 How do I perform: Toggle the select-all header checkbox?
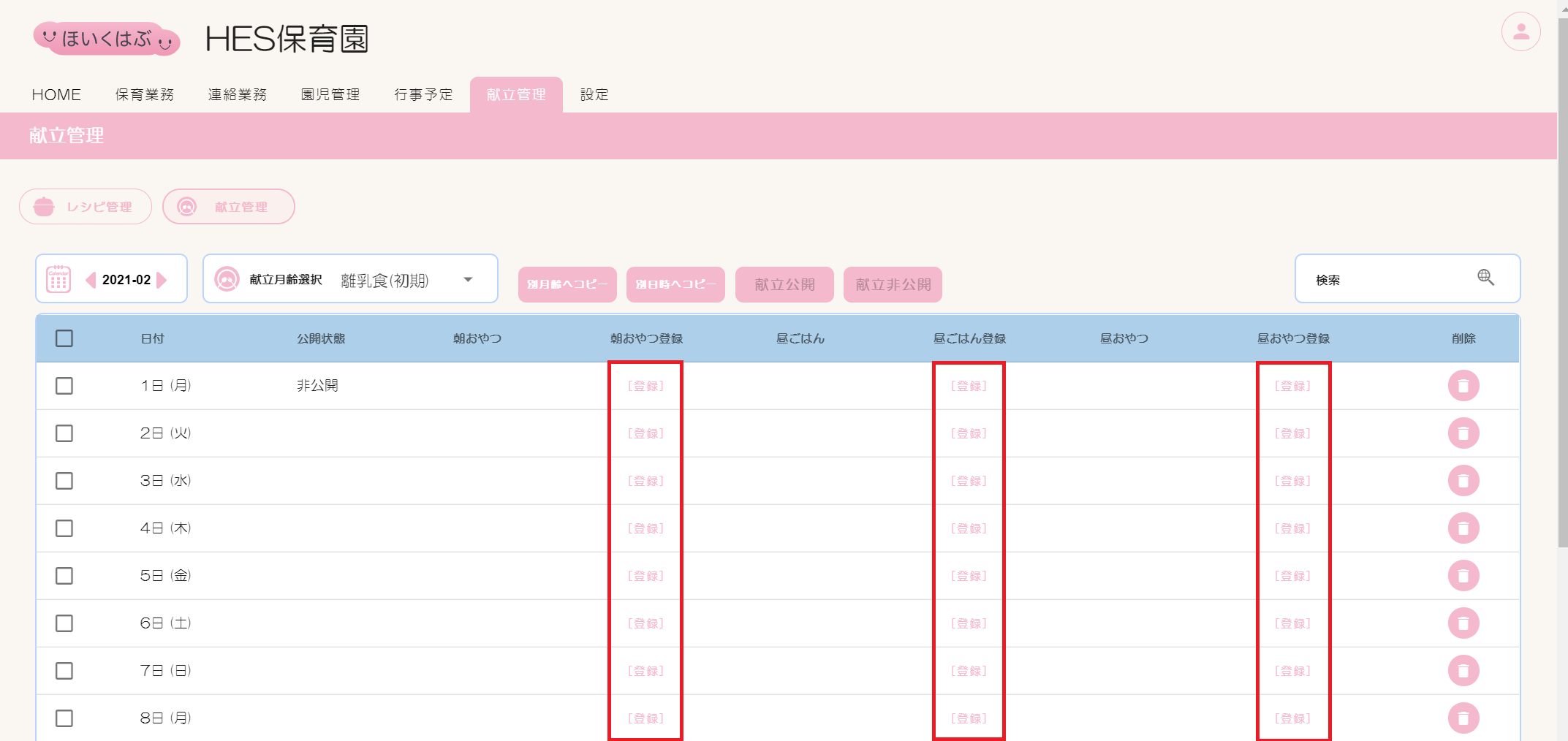(x=64, y=338)
